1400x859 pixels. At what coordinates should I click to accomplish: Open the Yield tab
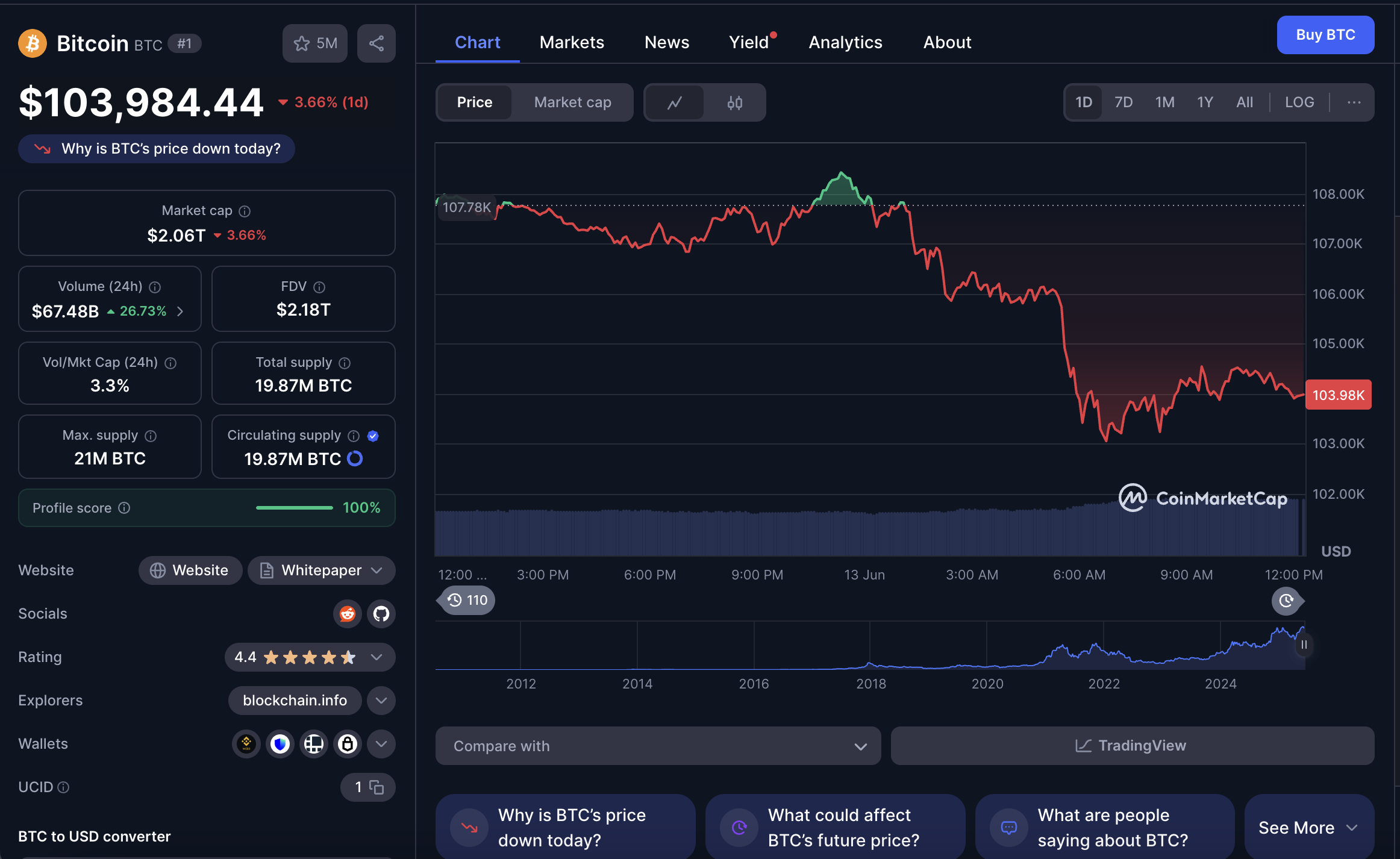pyautogui.click(x=749, y=42)
